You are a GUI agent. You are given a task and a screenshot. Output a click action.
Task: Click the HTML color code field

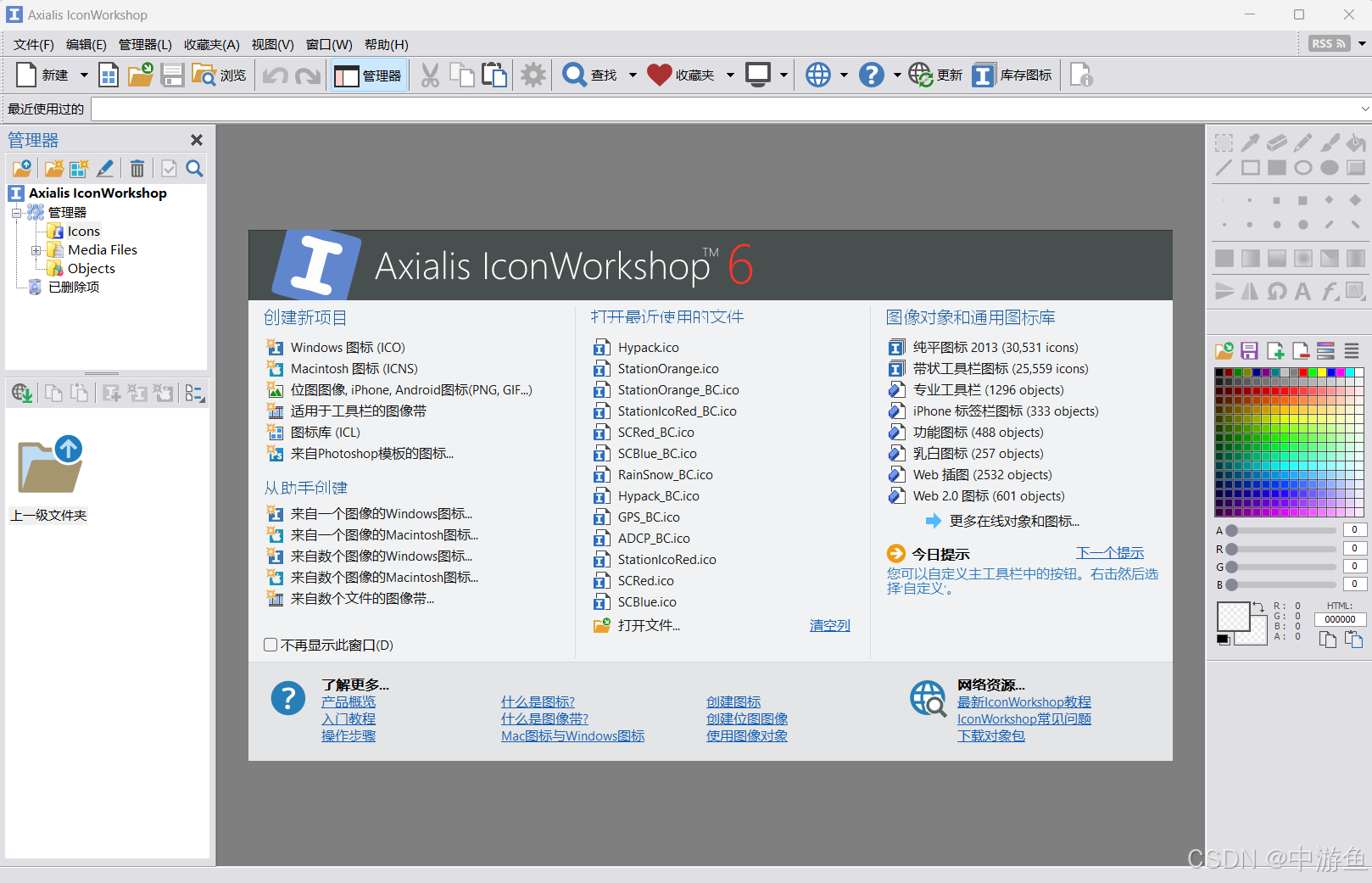1340,619
